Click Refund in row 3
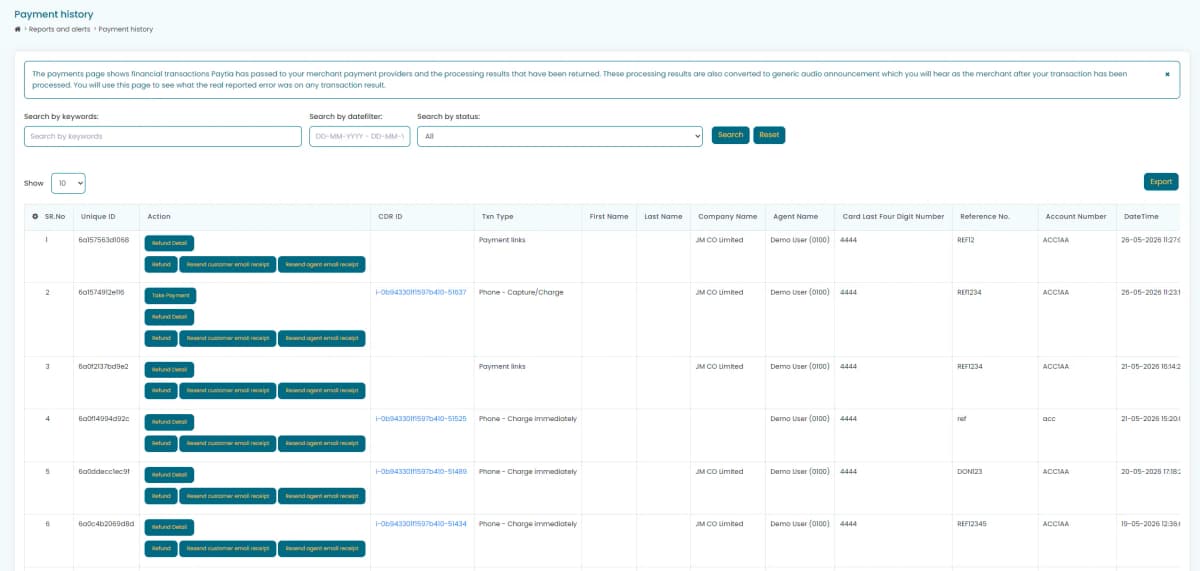Screen dimensions: 1200x571 (161, 391)
